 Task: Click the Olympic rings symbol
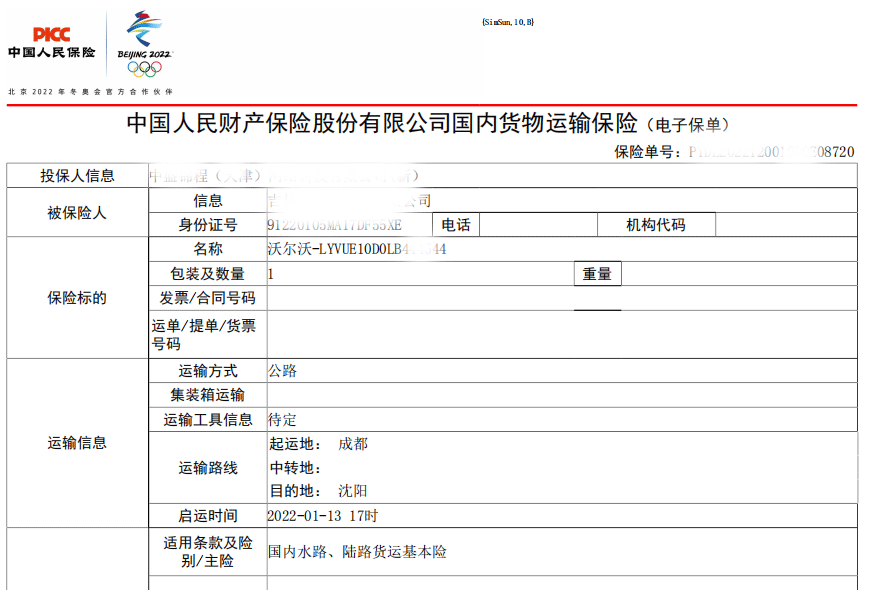click(x=144, y=66)
